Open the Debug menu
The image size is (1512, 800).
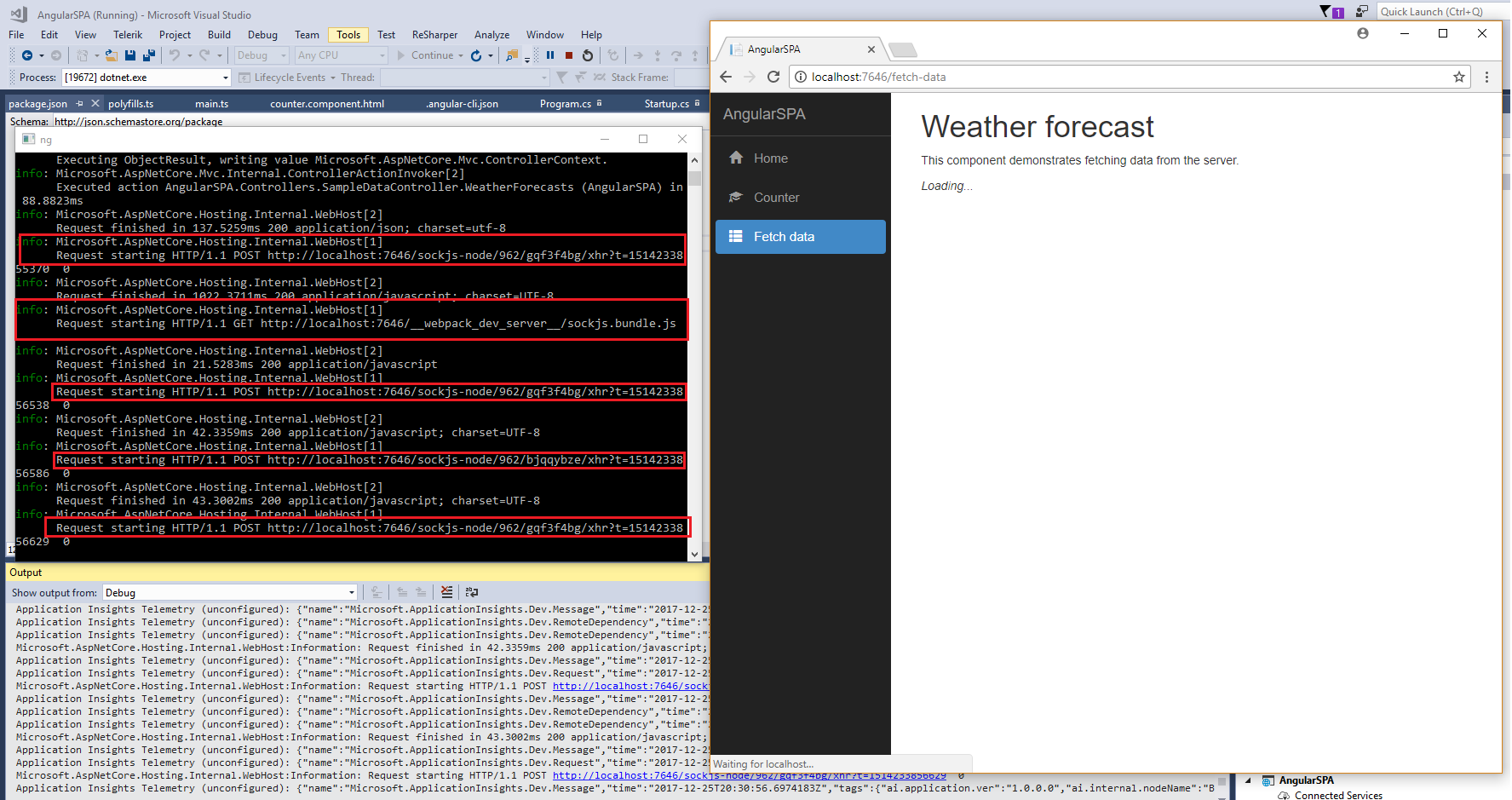(262, 35)
